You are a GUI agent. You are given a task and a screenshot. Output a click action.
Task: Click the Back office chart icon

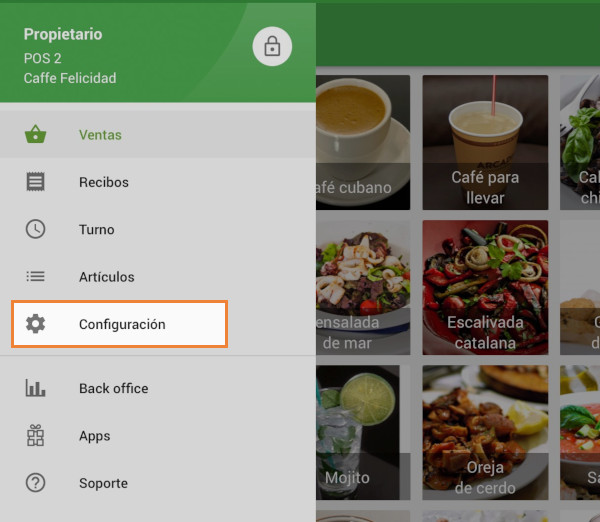[x=36, y=388]
